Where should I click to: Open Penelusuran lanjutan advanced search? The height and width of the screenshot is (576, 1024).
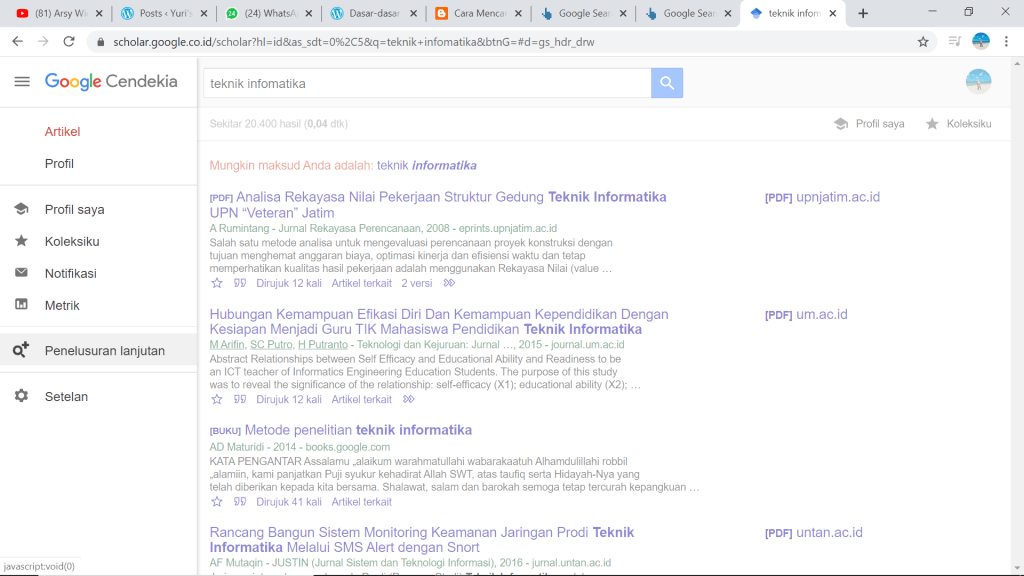106,351
